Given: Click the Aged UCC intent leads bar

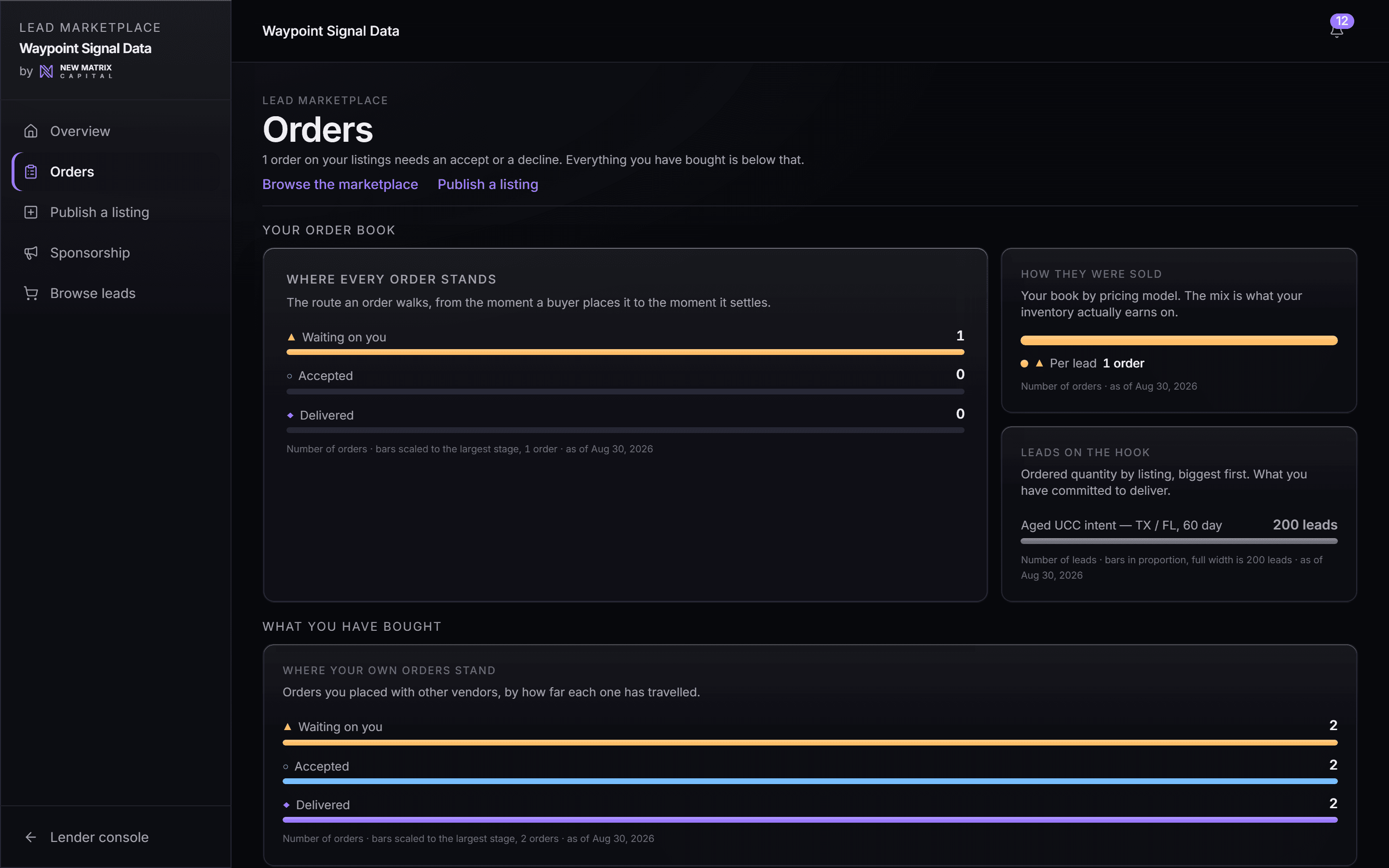Looking at the screenshot, I should pyautogui.click(x=1179, y=541).
